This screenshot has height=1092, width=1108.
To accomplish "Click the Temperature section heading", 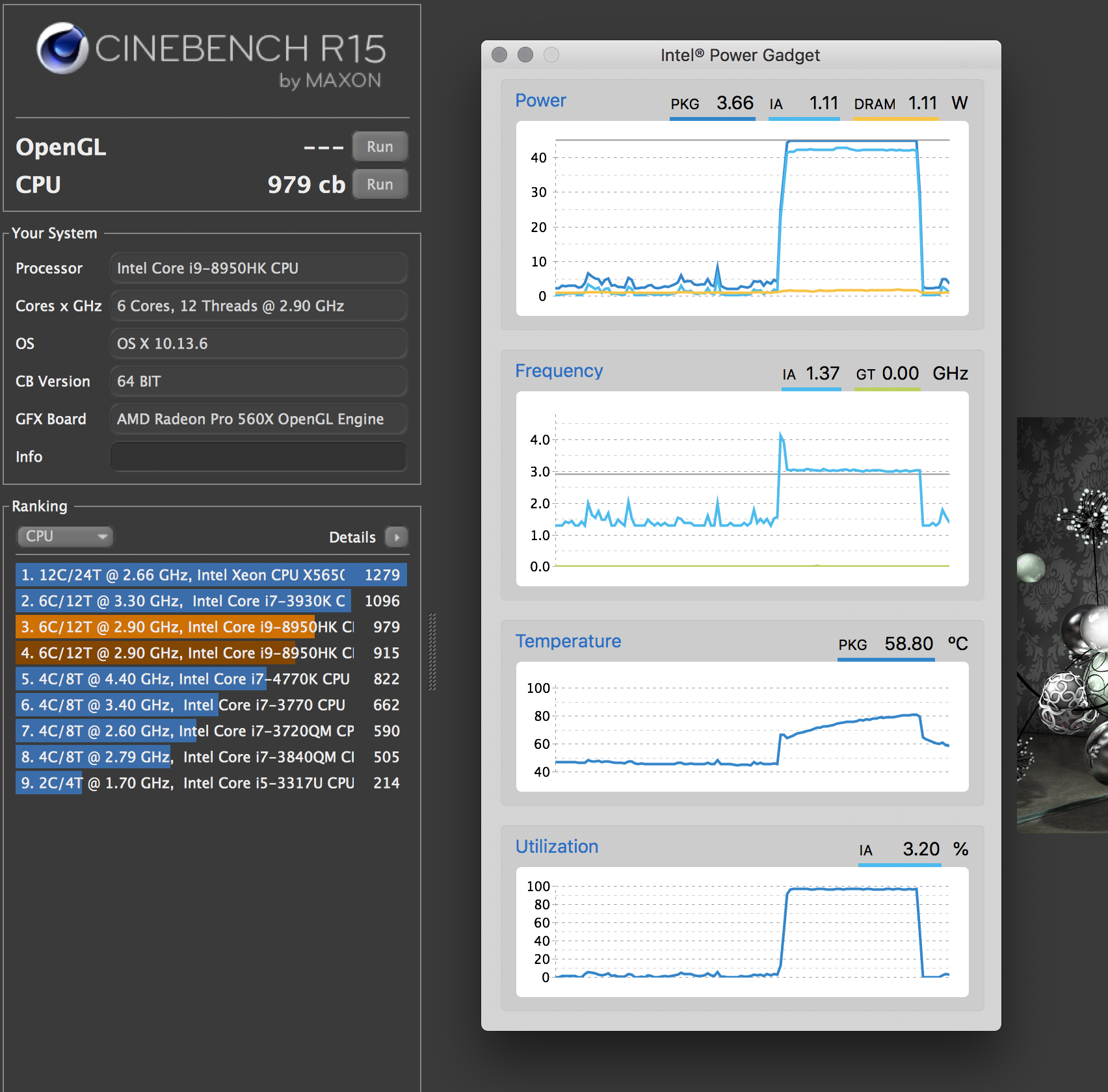I will 568,641.
